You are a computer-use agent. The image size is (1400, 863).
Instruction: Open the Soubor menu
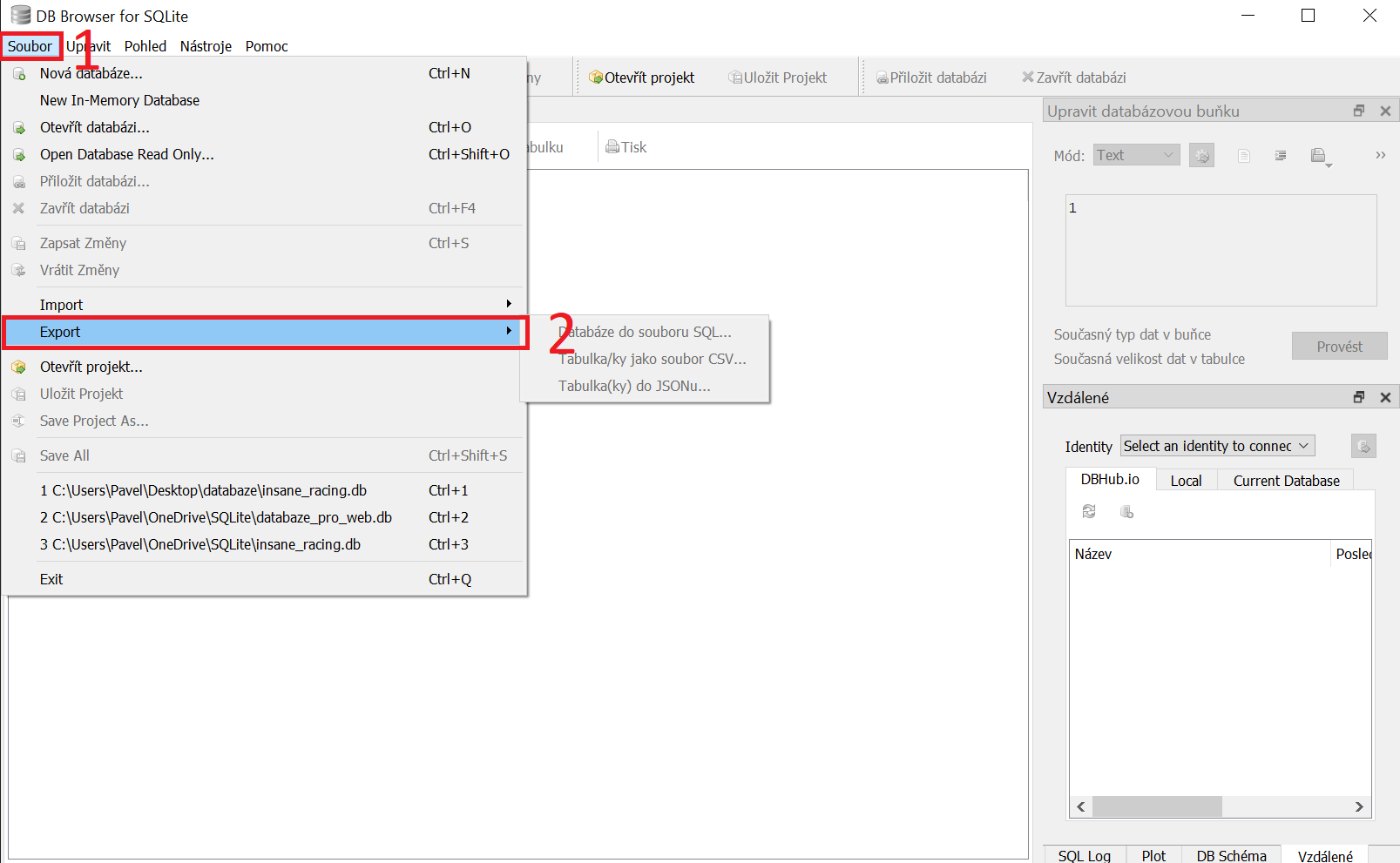tap(30, 46)
